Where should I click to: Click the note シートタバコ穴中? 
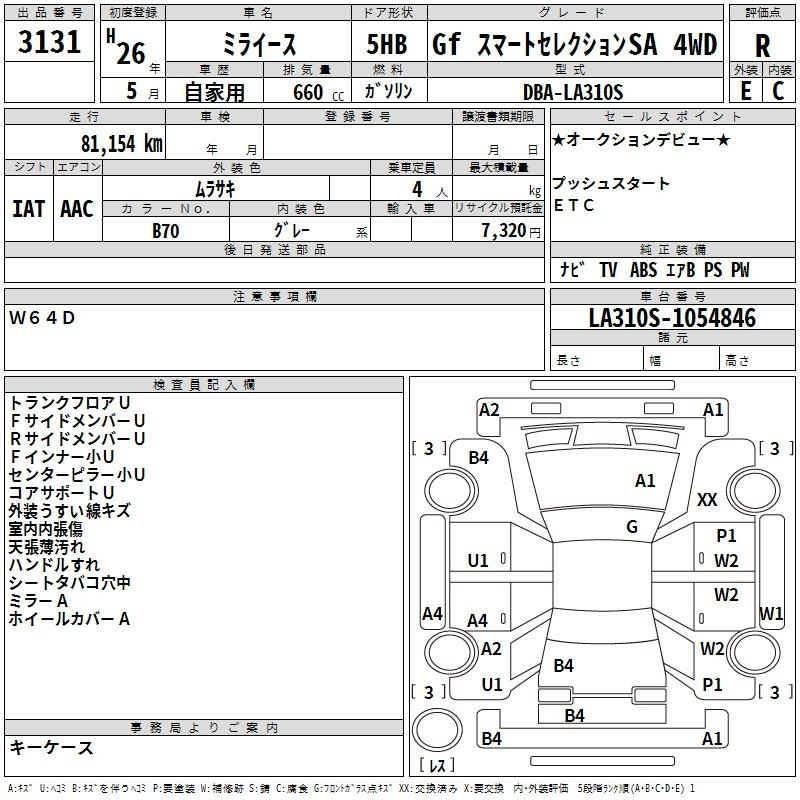click(x=70, y=583)
